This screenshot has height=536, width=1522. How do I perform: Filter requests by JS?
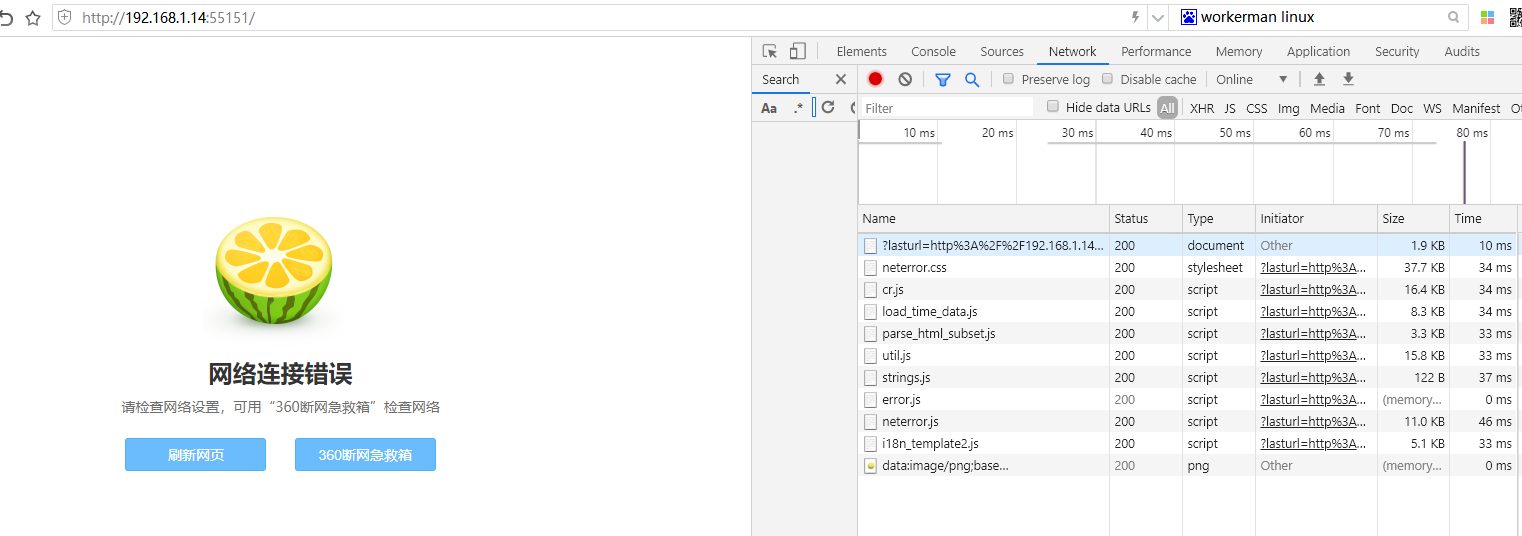pos(1230,108)
